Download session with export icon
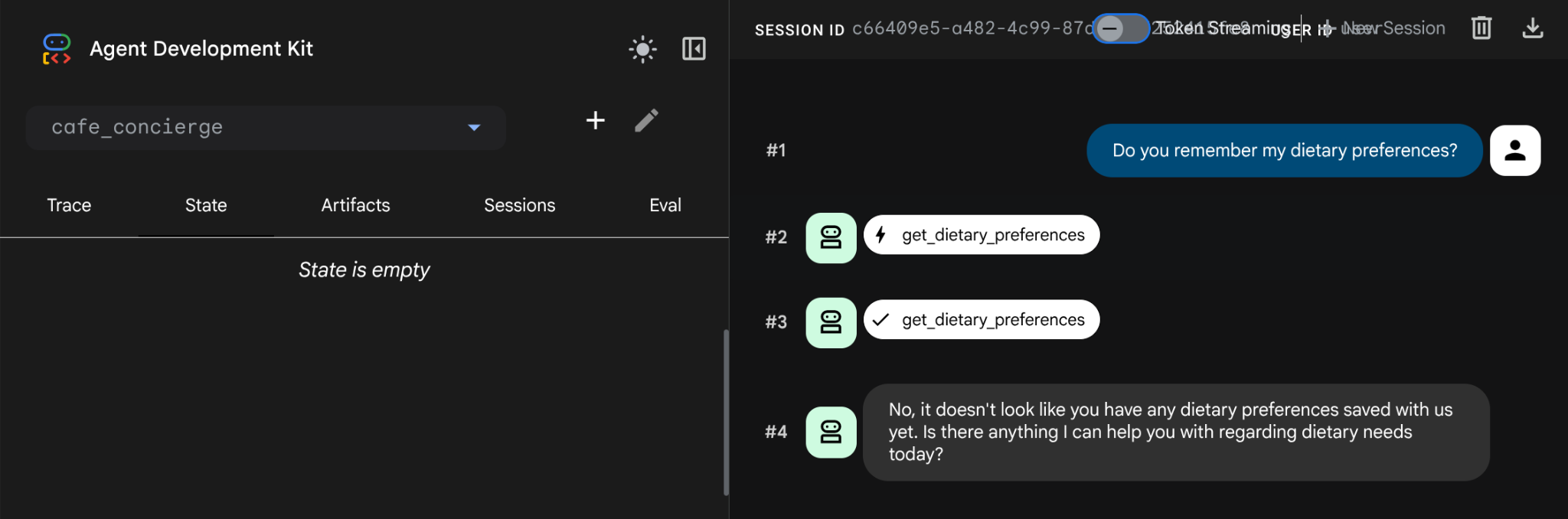 click(x=1532, y=28)
